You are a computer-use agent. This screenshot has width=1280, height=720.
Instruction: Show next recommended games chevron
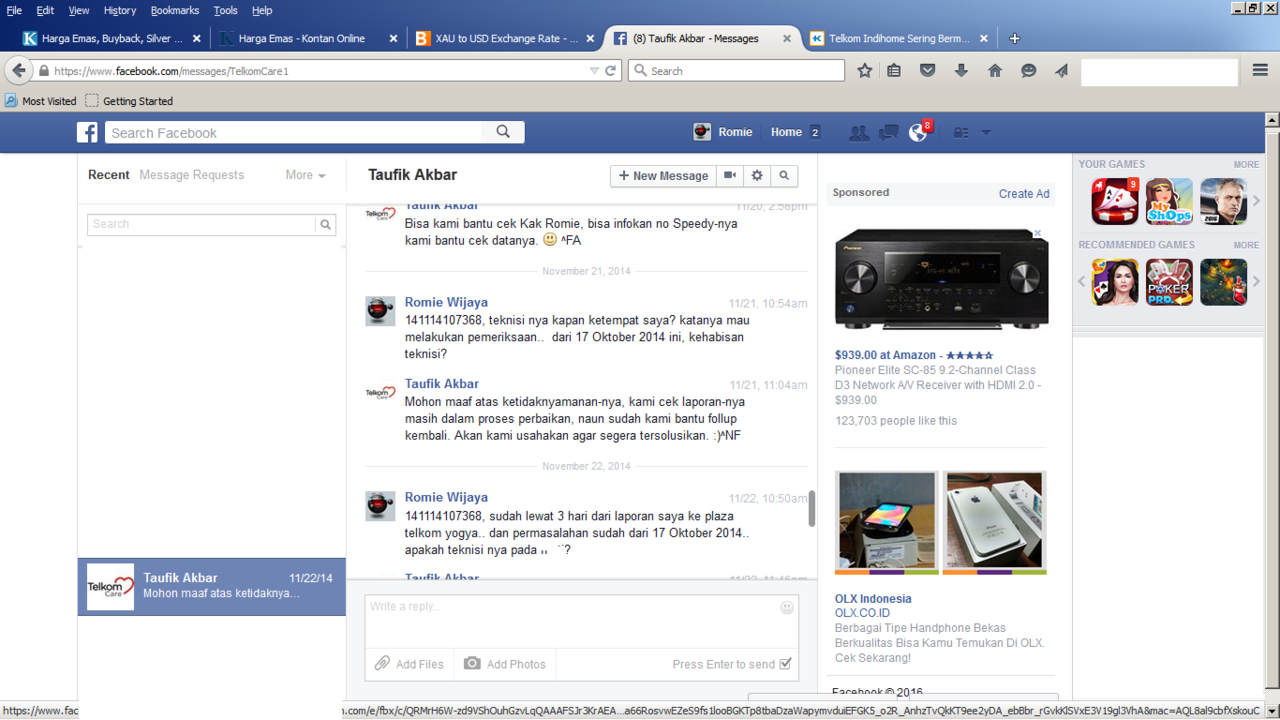point(1257,282)
